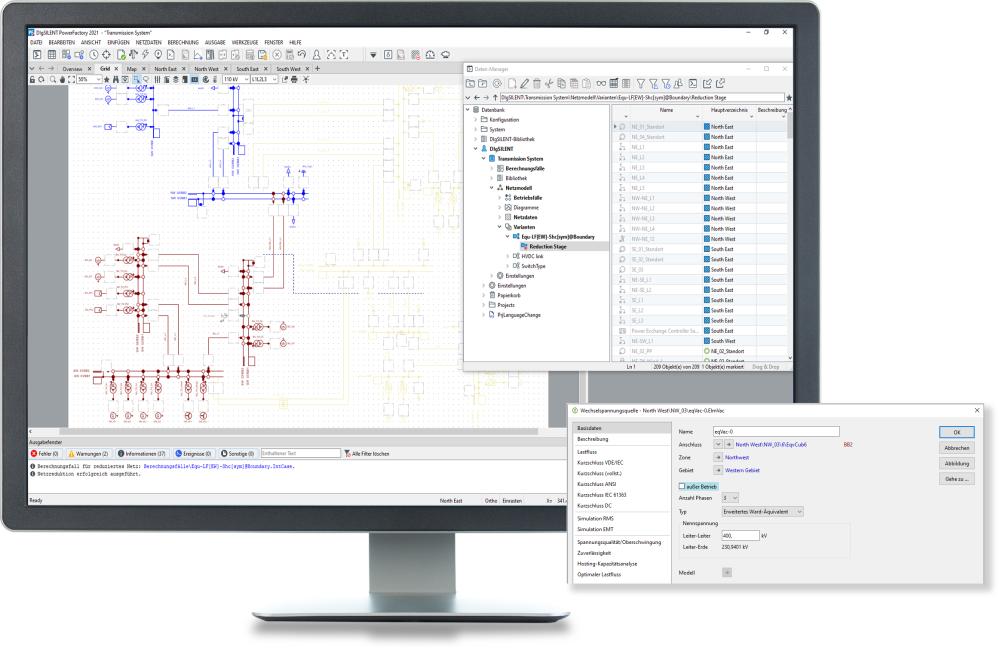Screen dimensions: 1000x667
Task: Toggle the außer Betrieb checkbox
Action: 682,487
